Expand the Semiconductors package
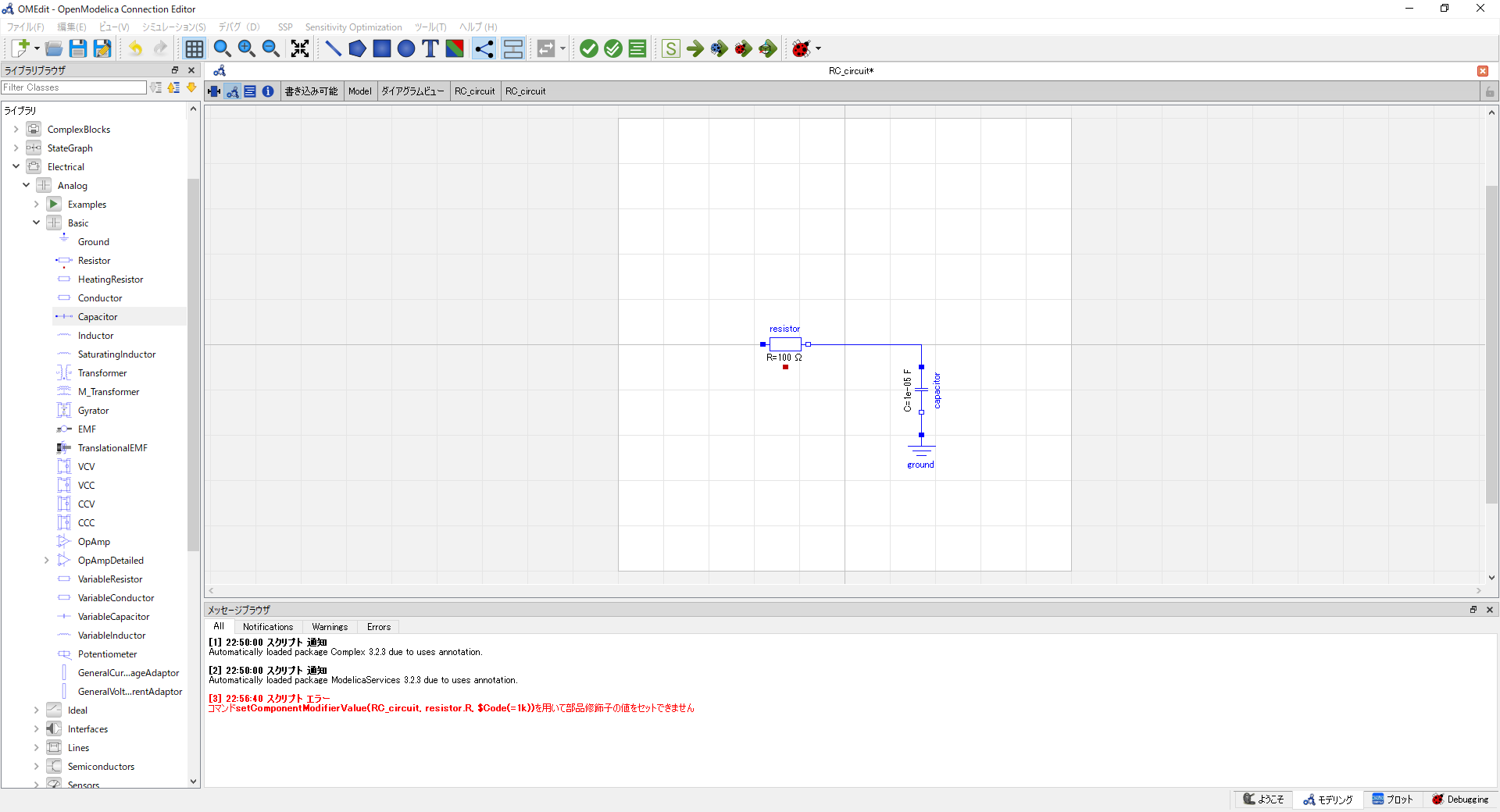Viewport: 1500px width, 812px height. (x=36, y=766)
